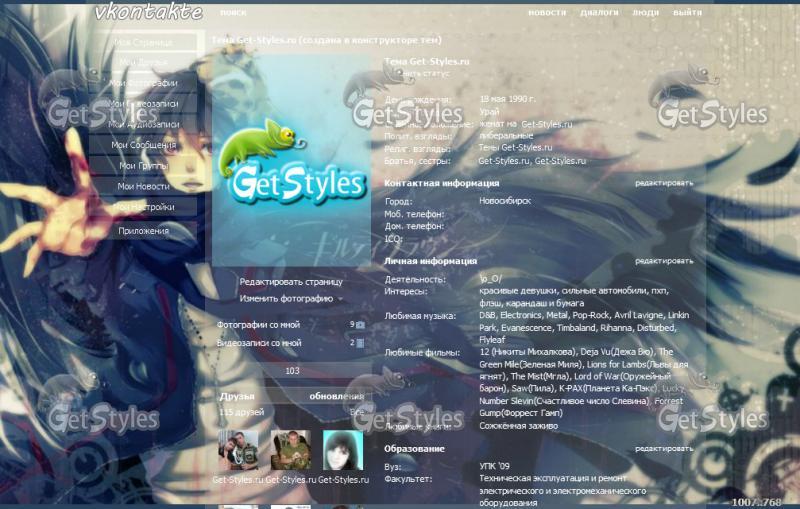Screen dimensions: 800x509
Task: Open the 'Фотографии со мной' link
Action: click(x=259, y=325)
